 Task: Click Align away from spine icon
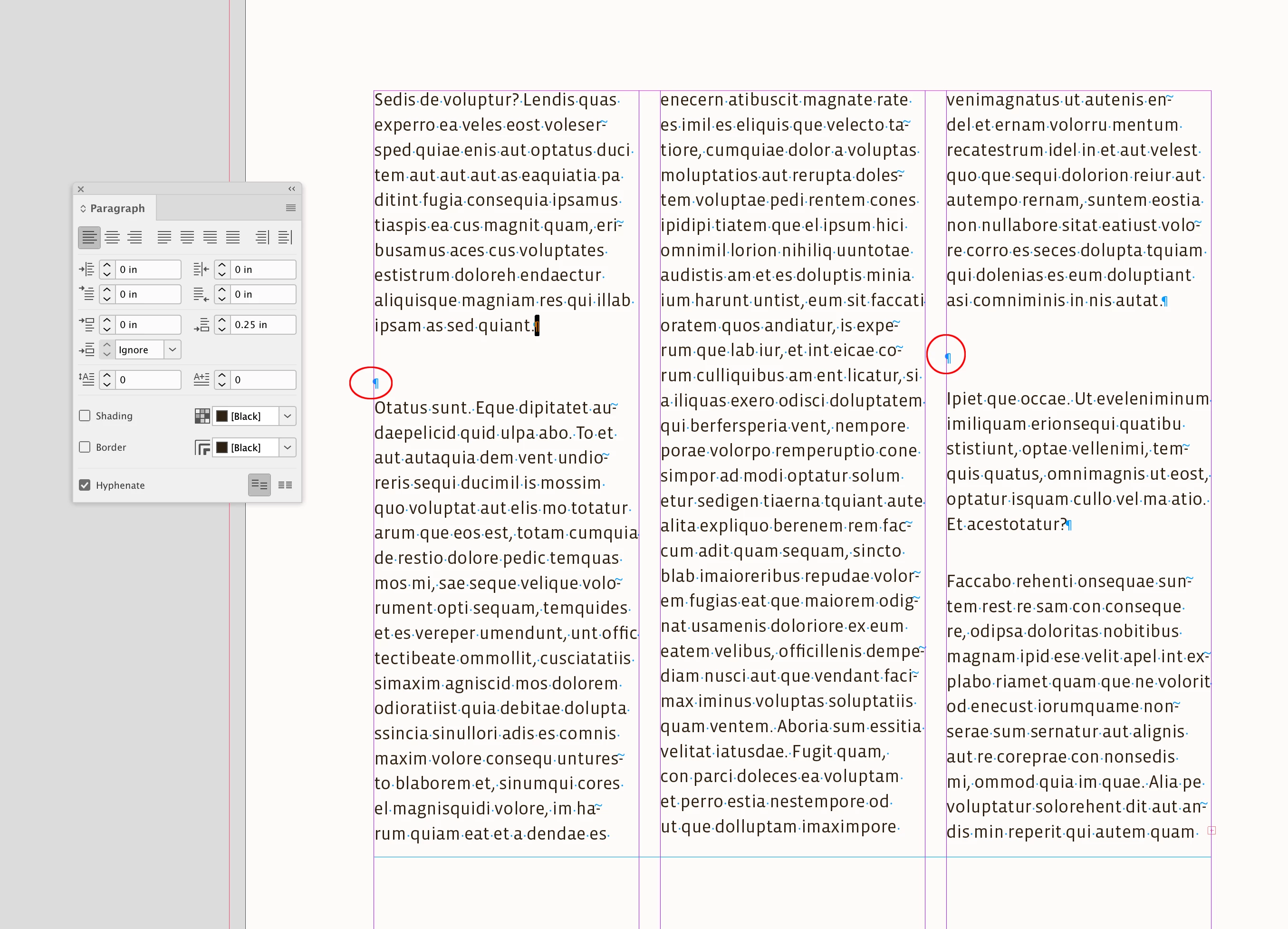click(285, 238)
